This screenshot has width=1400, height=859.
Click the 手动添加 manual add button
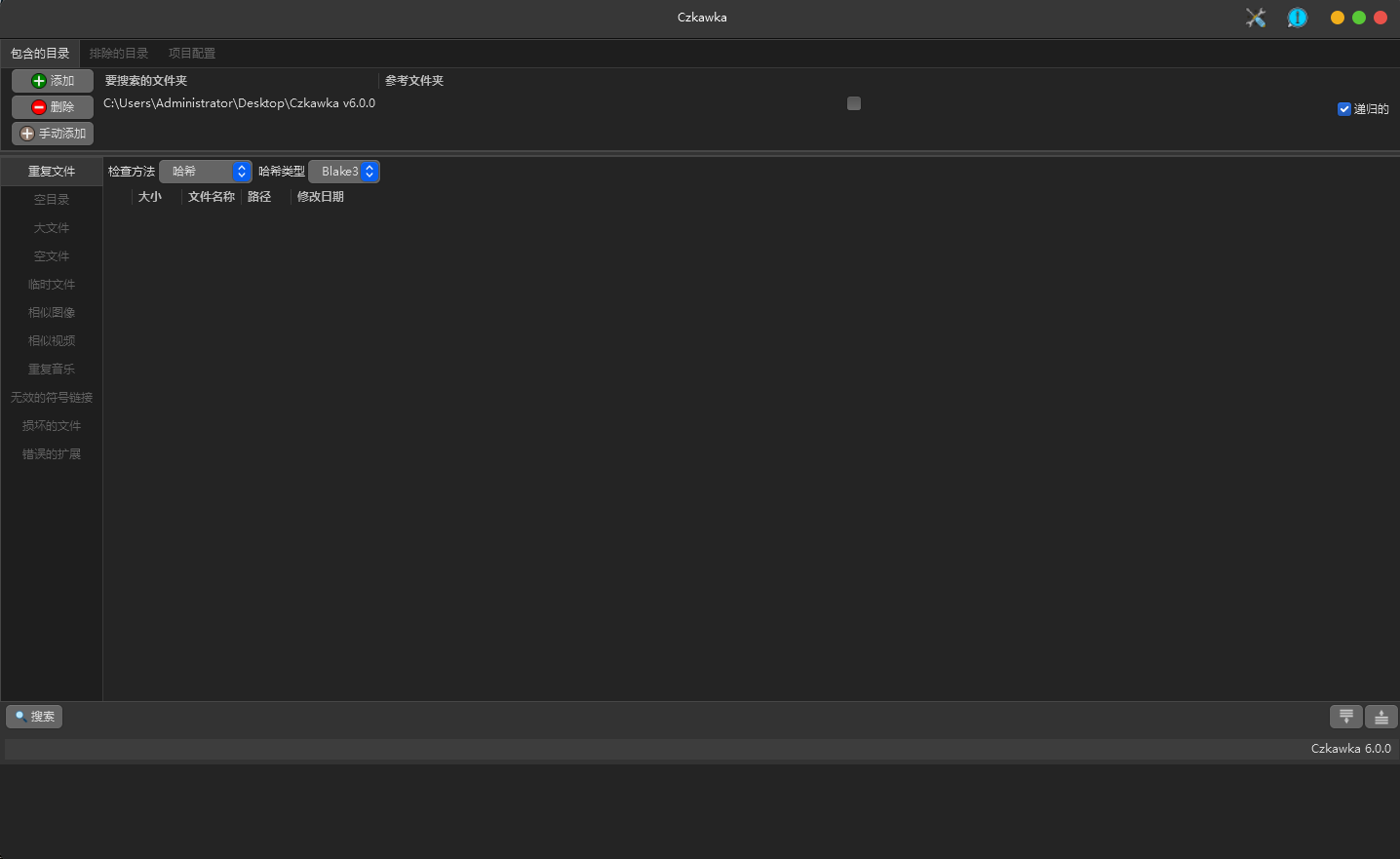point(53,134)
